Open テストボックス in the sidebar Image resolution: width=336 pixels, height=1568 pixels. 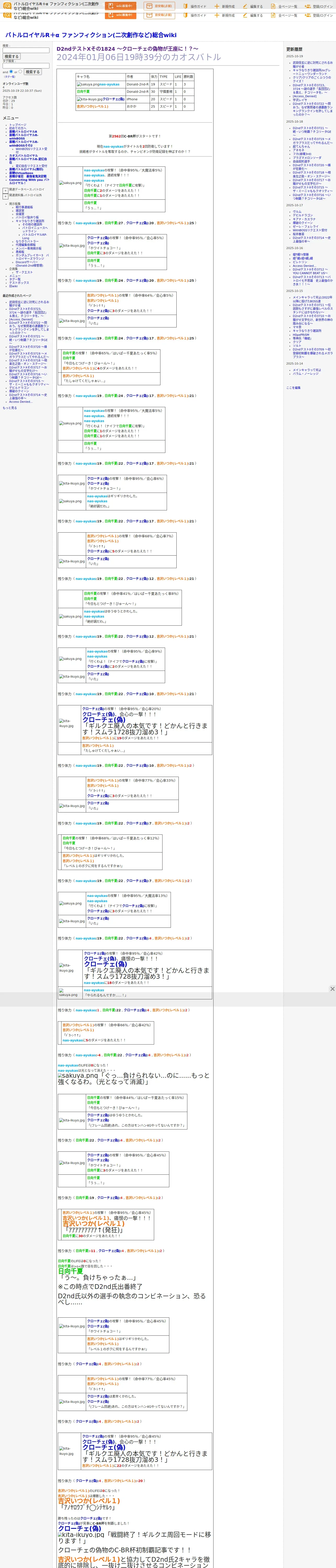pyautogui.click(x=19, y=283)
